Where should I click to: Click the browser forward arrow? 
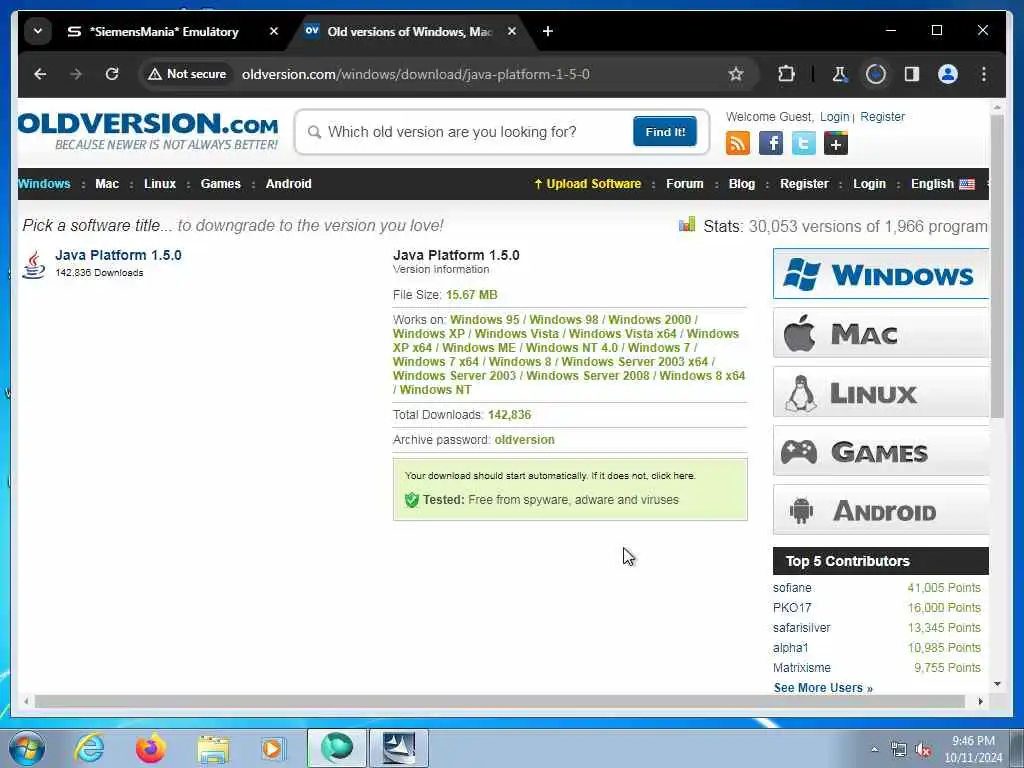[x=76, y=74]
